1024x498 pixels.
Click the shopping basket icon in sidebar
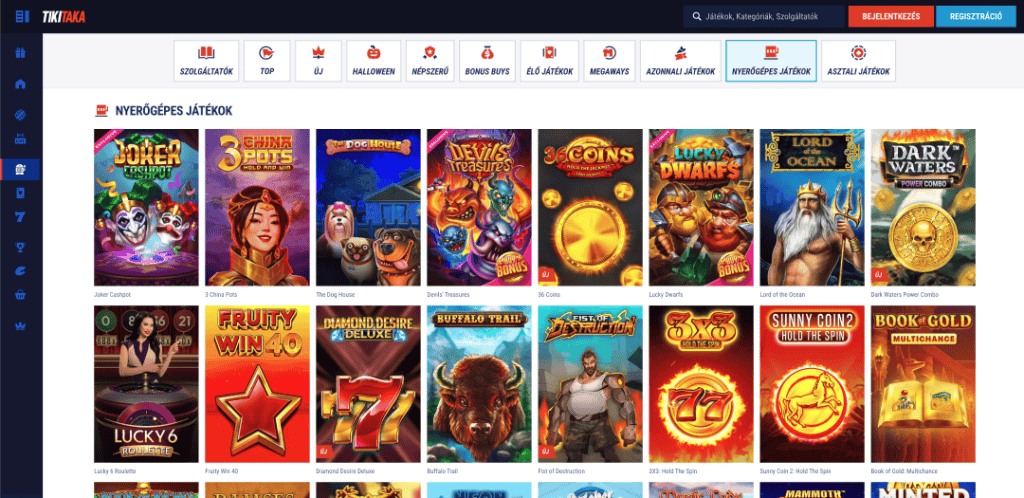point(21,296)
